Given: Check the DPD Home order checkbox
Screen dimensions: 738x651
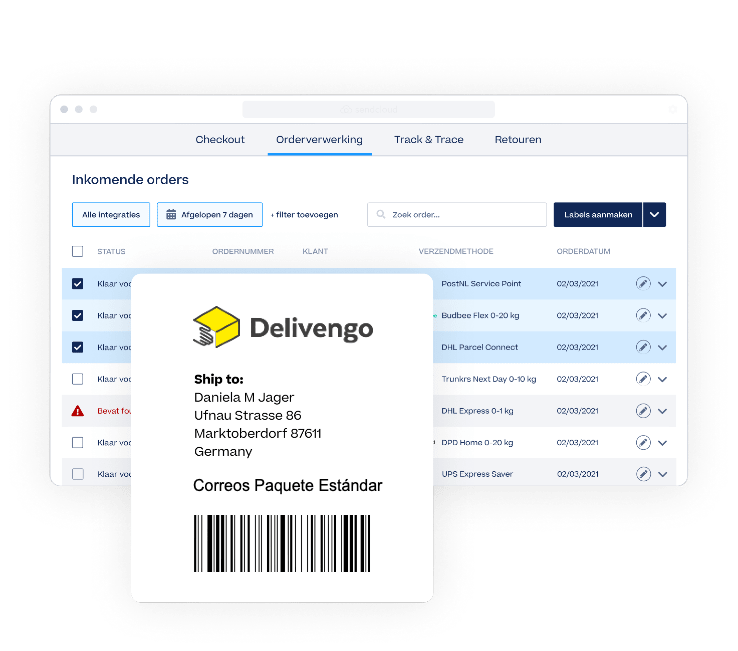Looking at the screenshot, I should [x=78, y=442].
